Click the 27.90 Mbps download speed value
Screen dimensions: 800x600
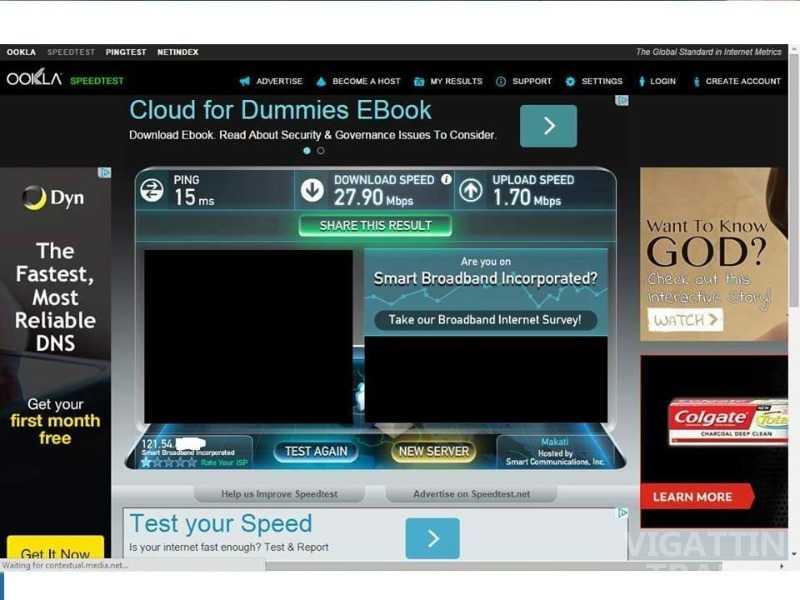[x=373, y=197]
